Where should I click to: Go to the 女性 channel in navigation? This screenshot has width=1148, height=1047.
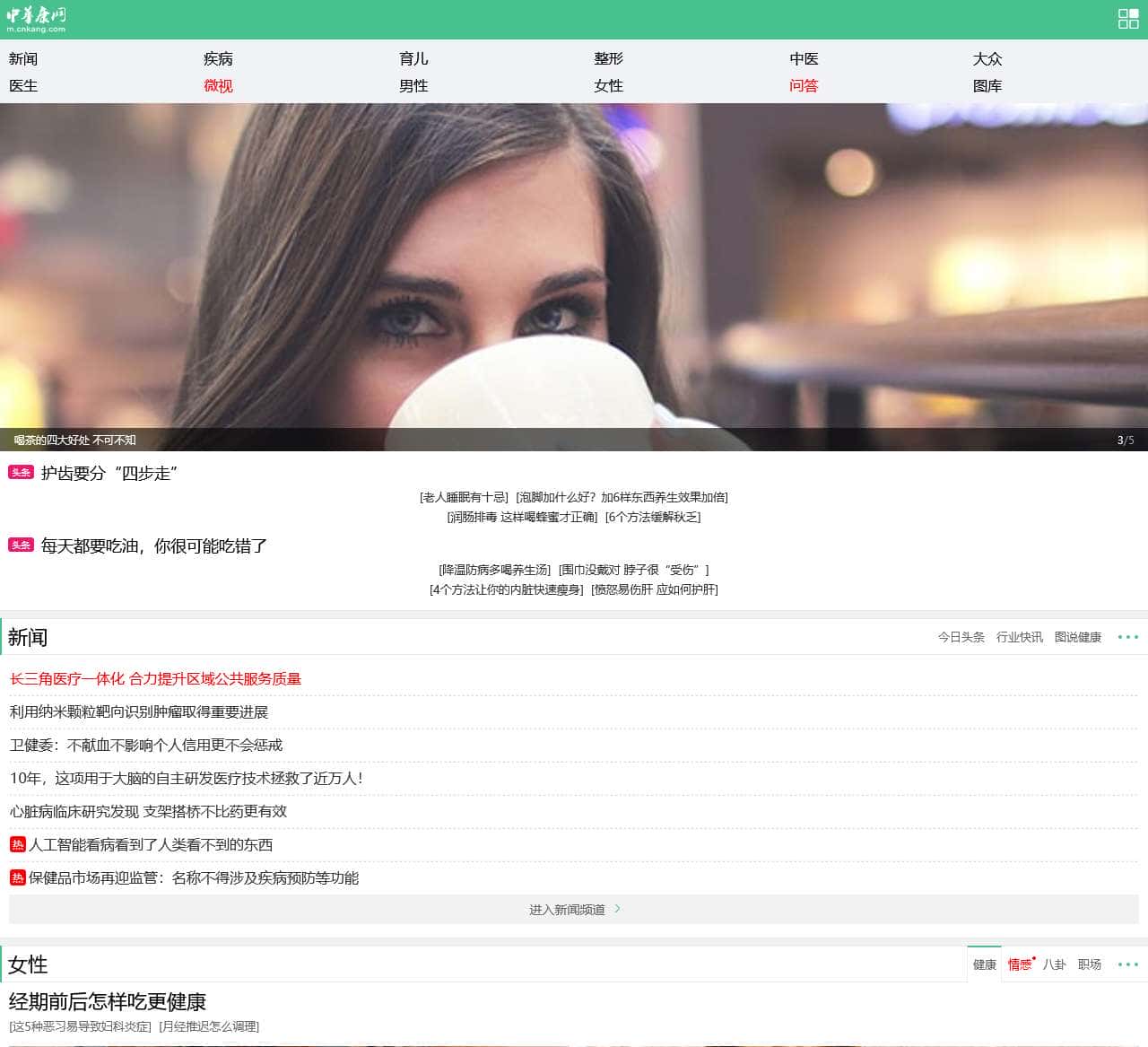(608, 85)
